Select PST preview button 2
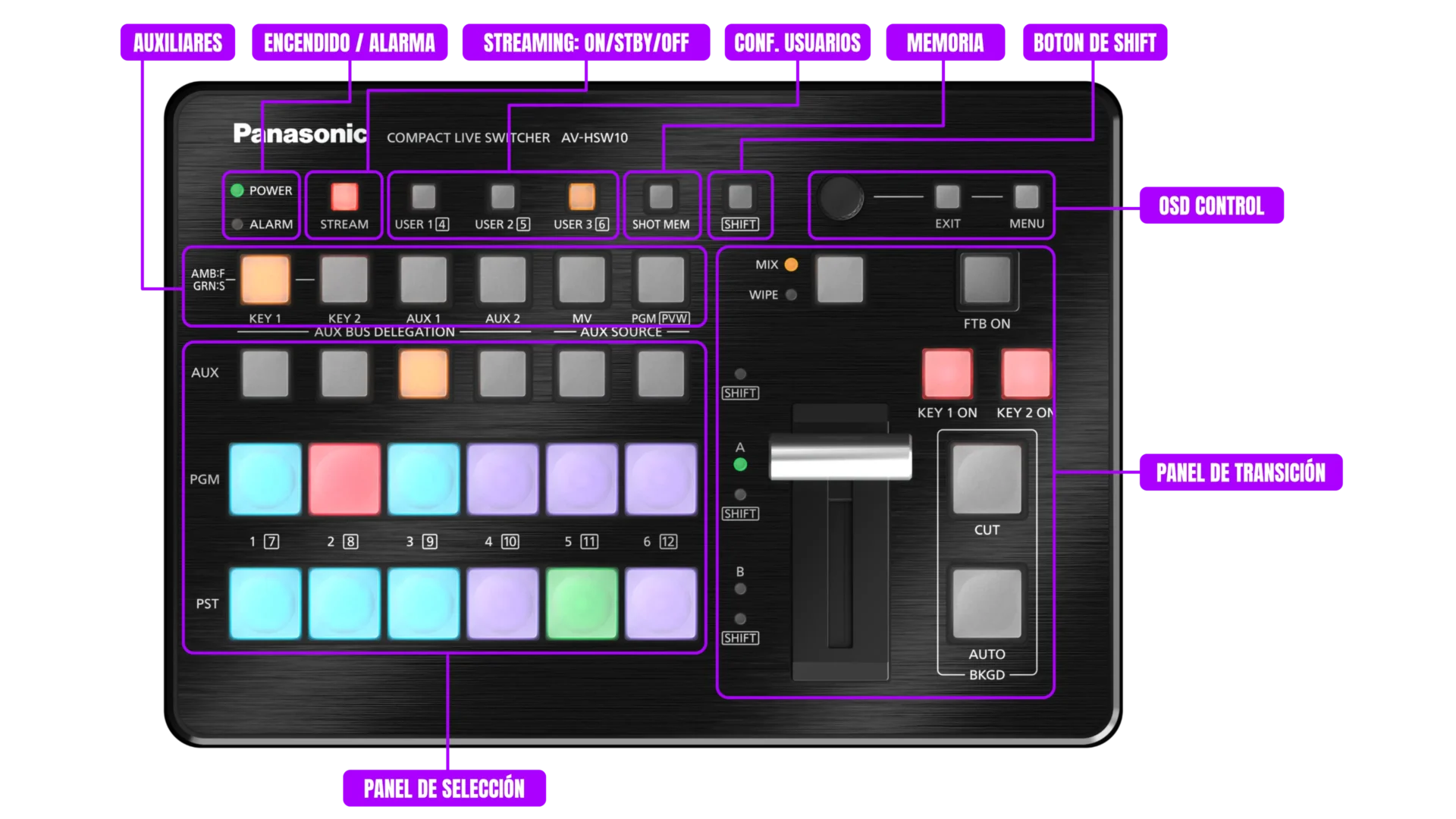Screen dimensions: 1456x819 [344, 604]
